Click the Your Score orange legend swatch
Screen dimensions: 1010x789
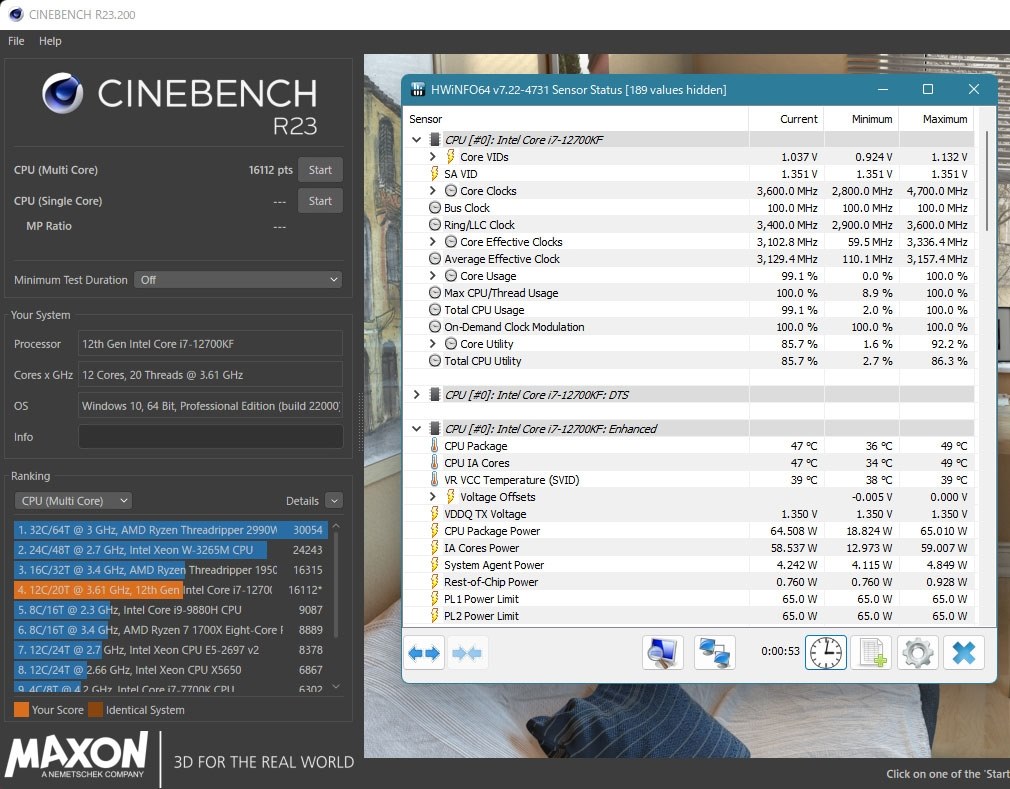[21, 710]
